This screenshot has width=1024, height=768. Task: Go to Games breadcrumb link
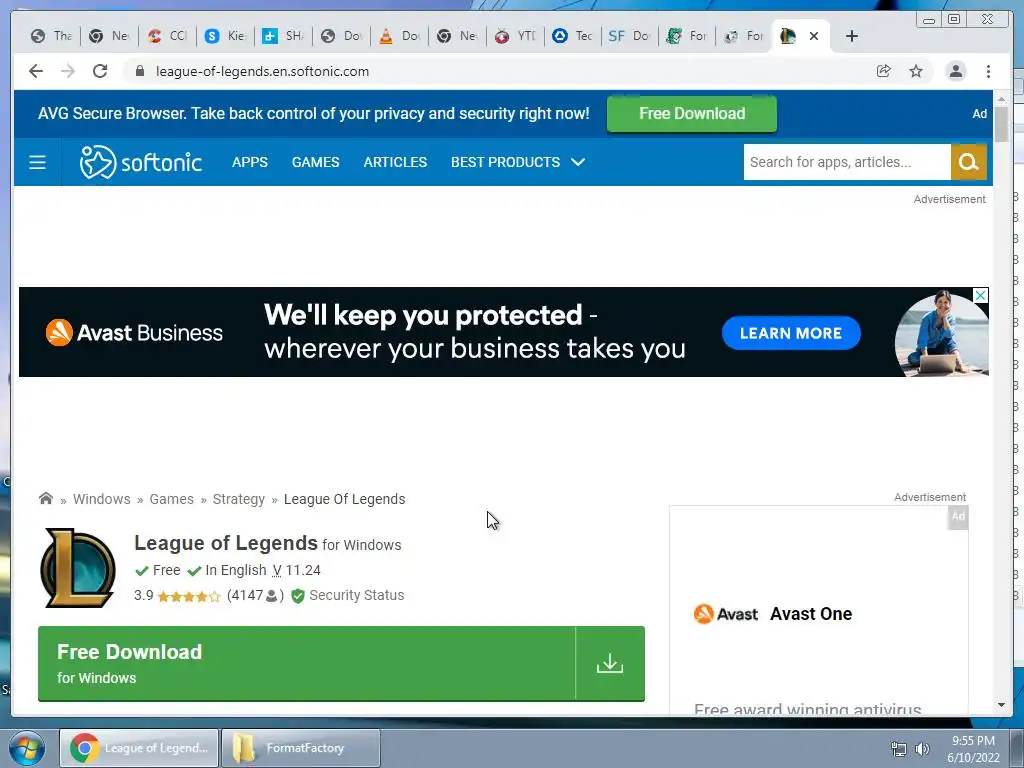pos(172,499)
